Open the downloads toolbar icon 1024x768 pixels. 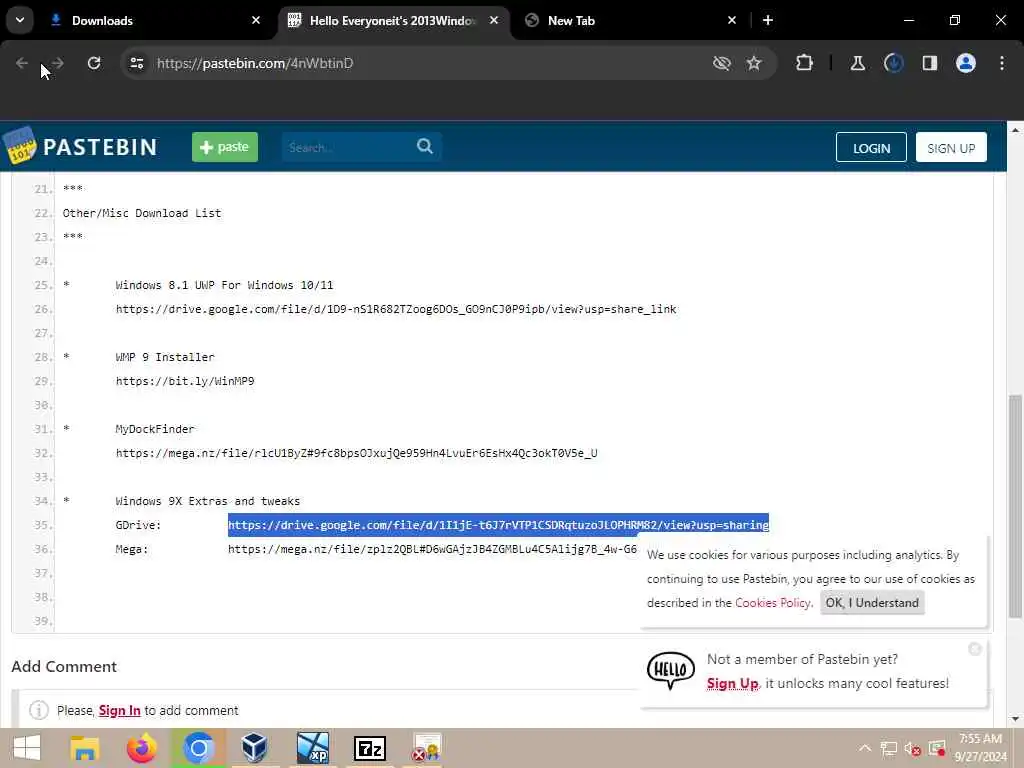893,63
